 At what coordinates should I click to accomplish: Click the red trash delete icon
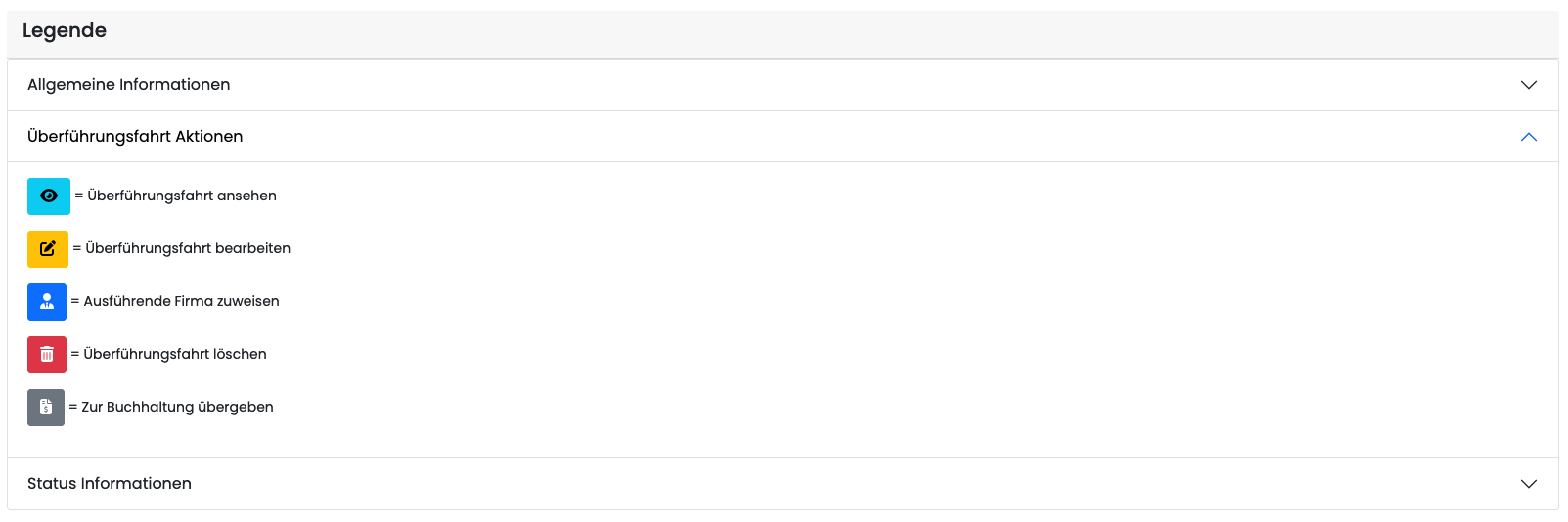click(x=47, y=355)
